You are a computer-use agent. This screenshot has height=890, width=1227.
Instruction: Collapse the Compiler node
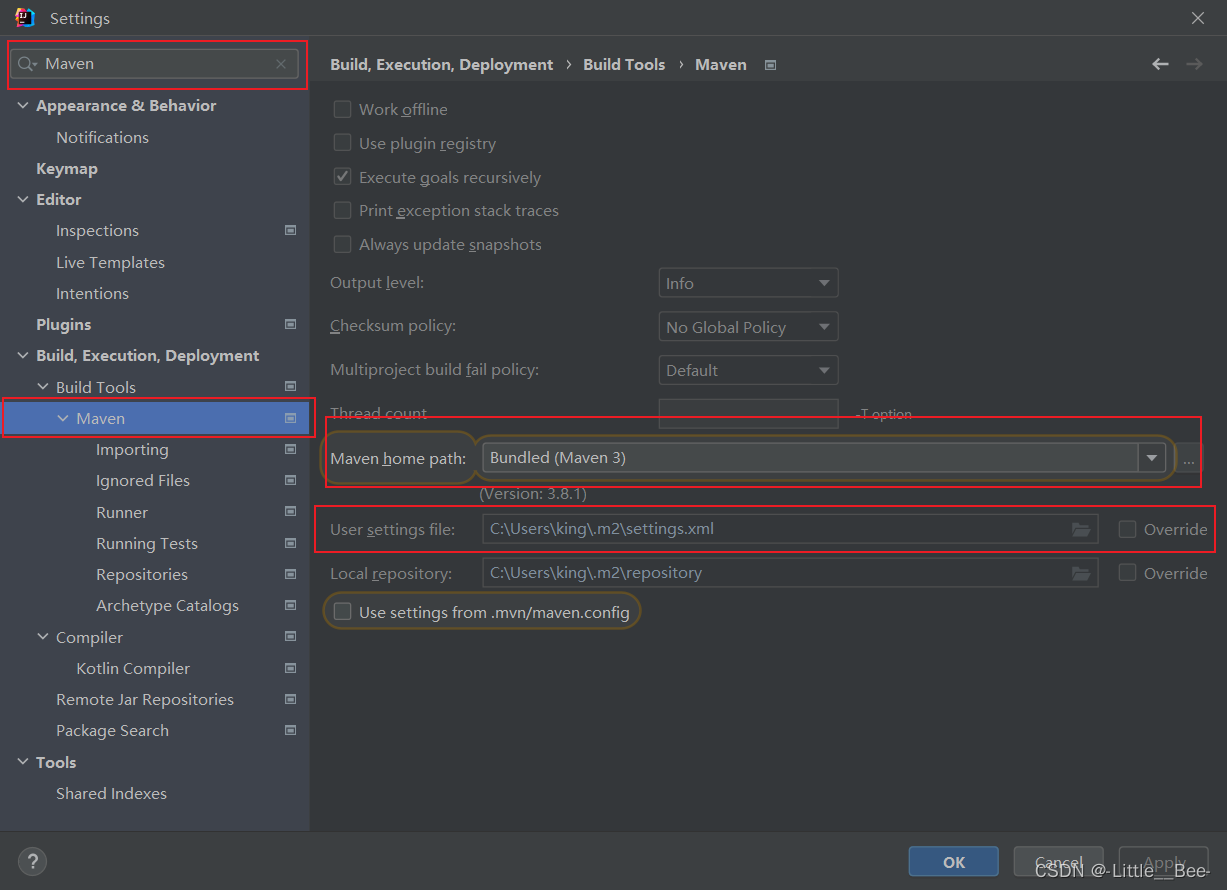pyautogui.click(x=43, y=638)
